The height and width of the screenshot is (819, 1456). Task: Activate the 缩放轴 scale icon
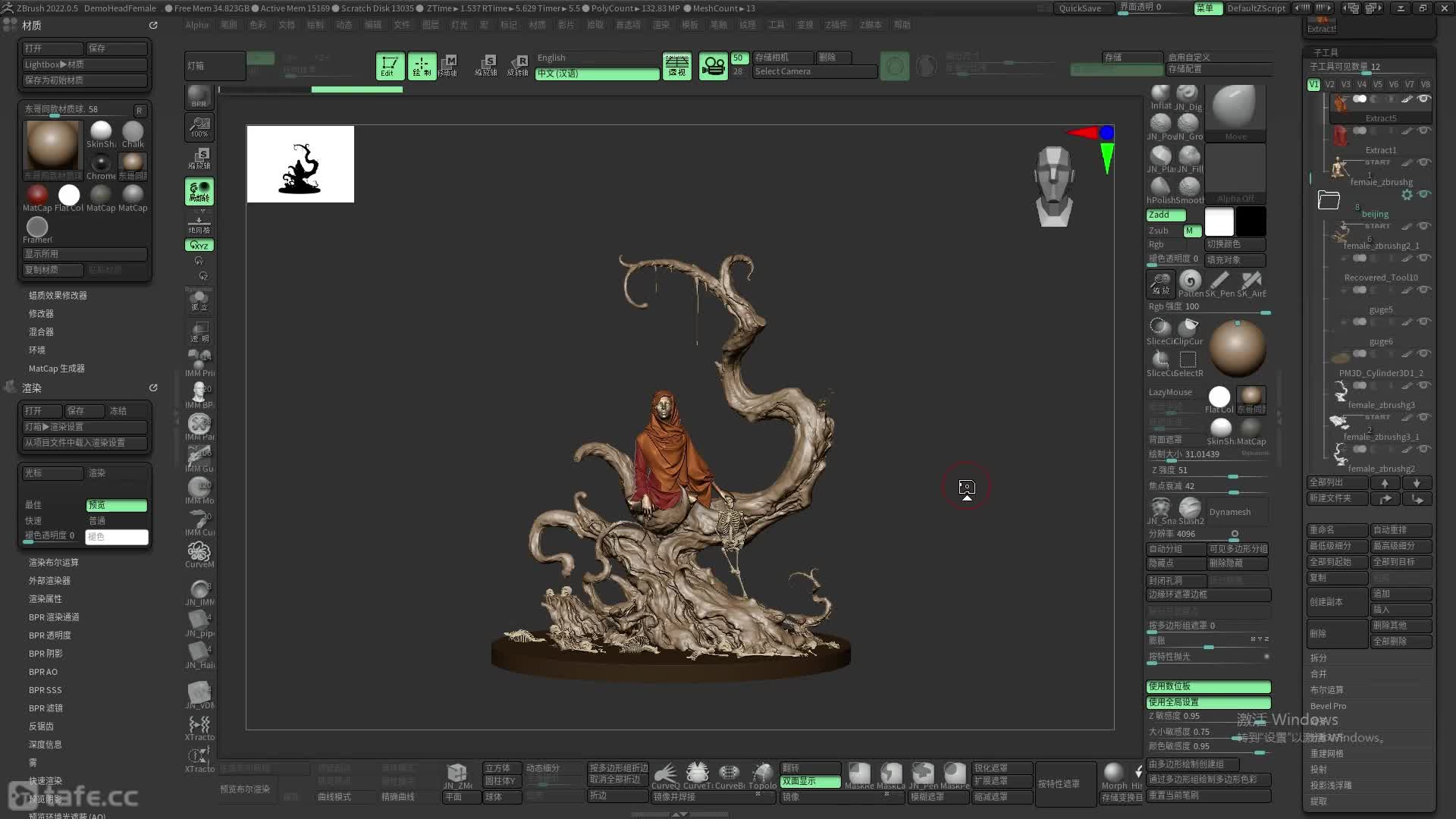pyautogui.click(x=486, y=66)
